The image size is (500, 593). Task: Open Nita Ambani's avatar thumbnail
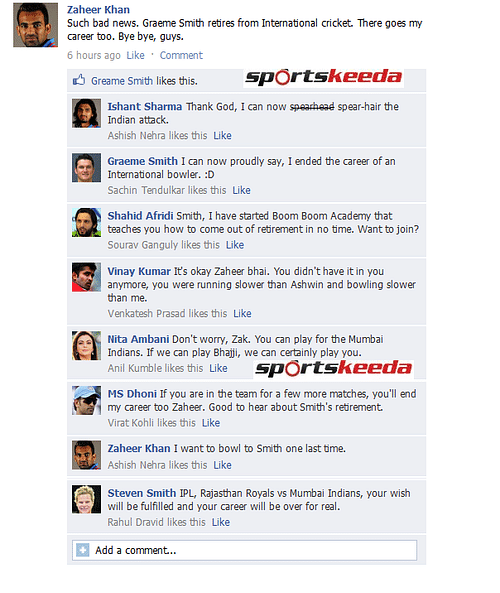[87, 346]
